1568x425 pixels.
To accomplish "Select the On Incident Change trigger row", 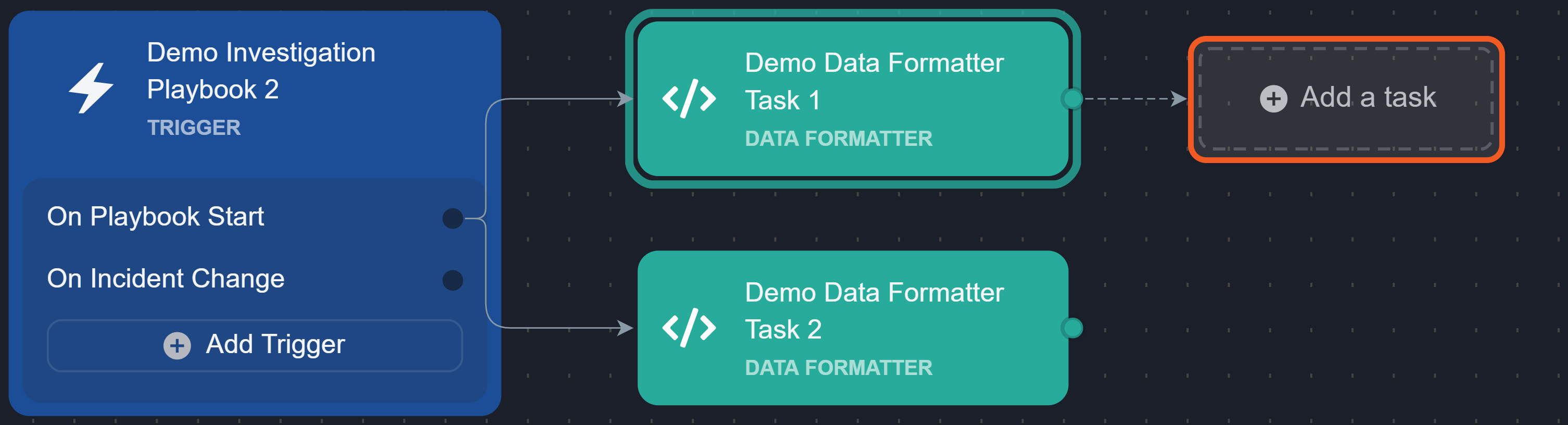I will [x=255, y=280].
